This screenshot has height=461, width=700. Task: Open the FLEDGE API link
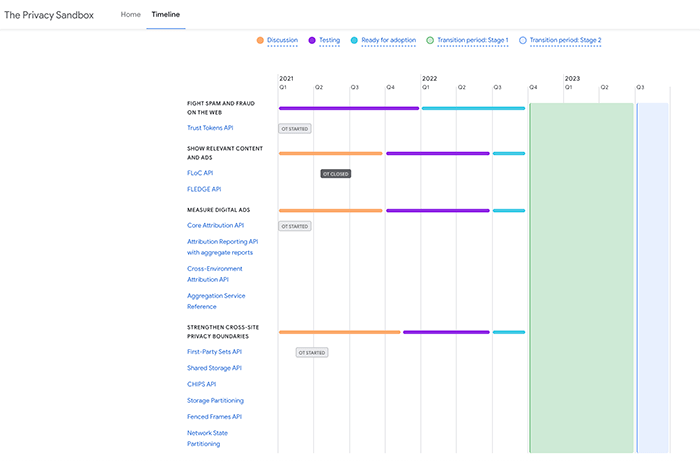204,189
